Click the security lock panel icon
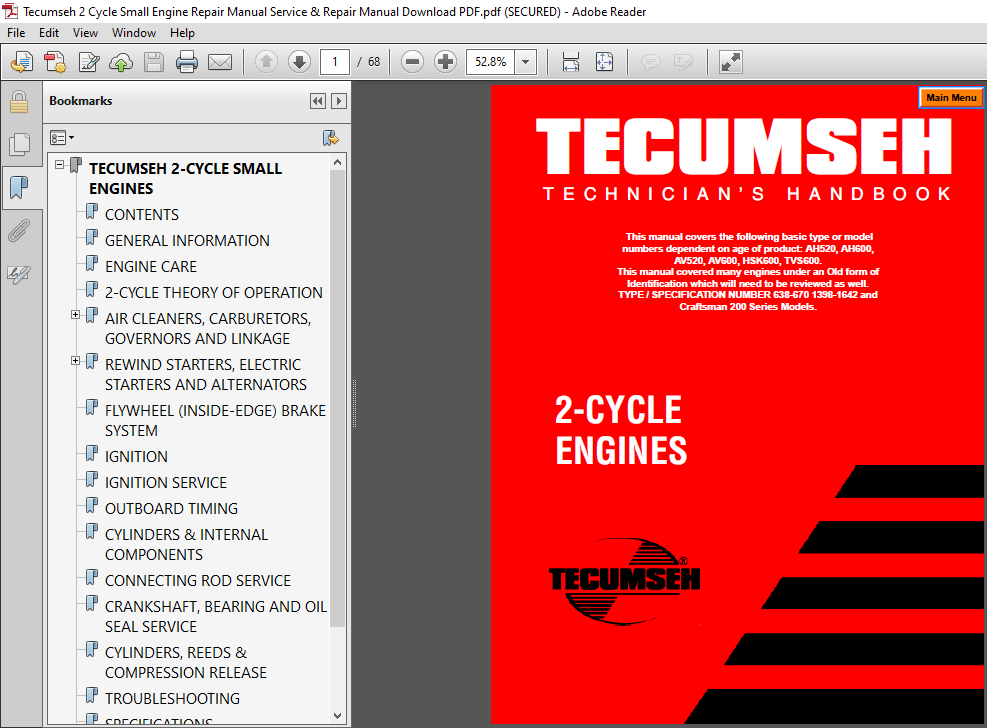Image resolution: width=987 pixels, height=728 pixels. point(19,102)
